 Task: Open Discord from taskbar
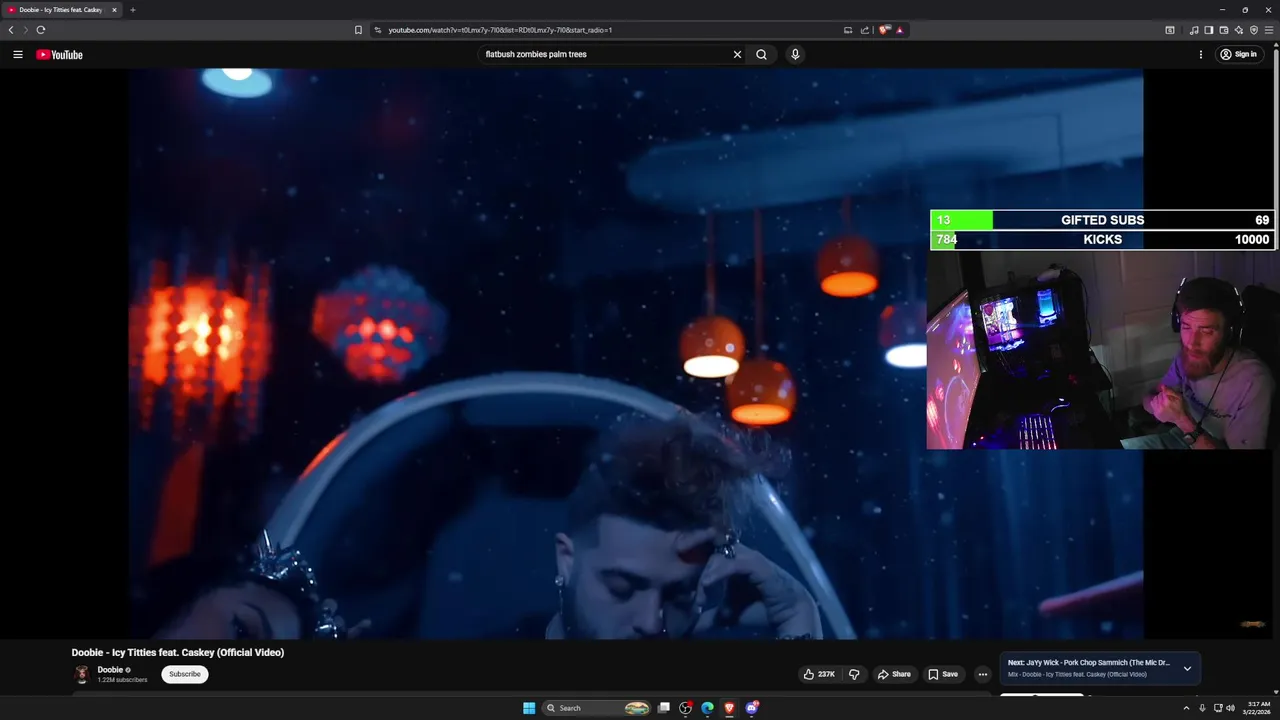pos(751,708)
